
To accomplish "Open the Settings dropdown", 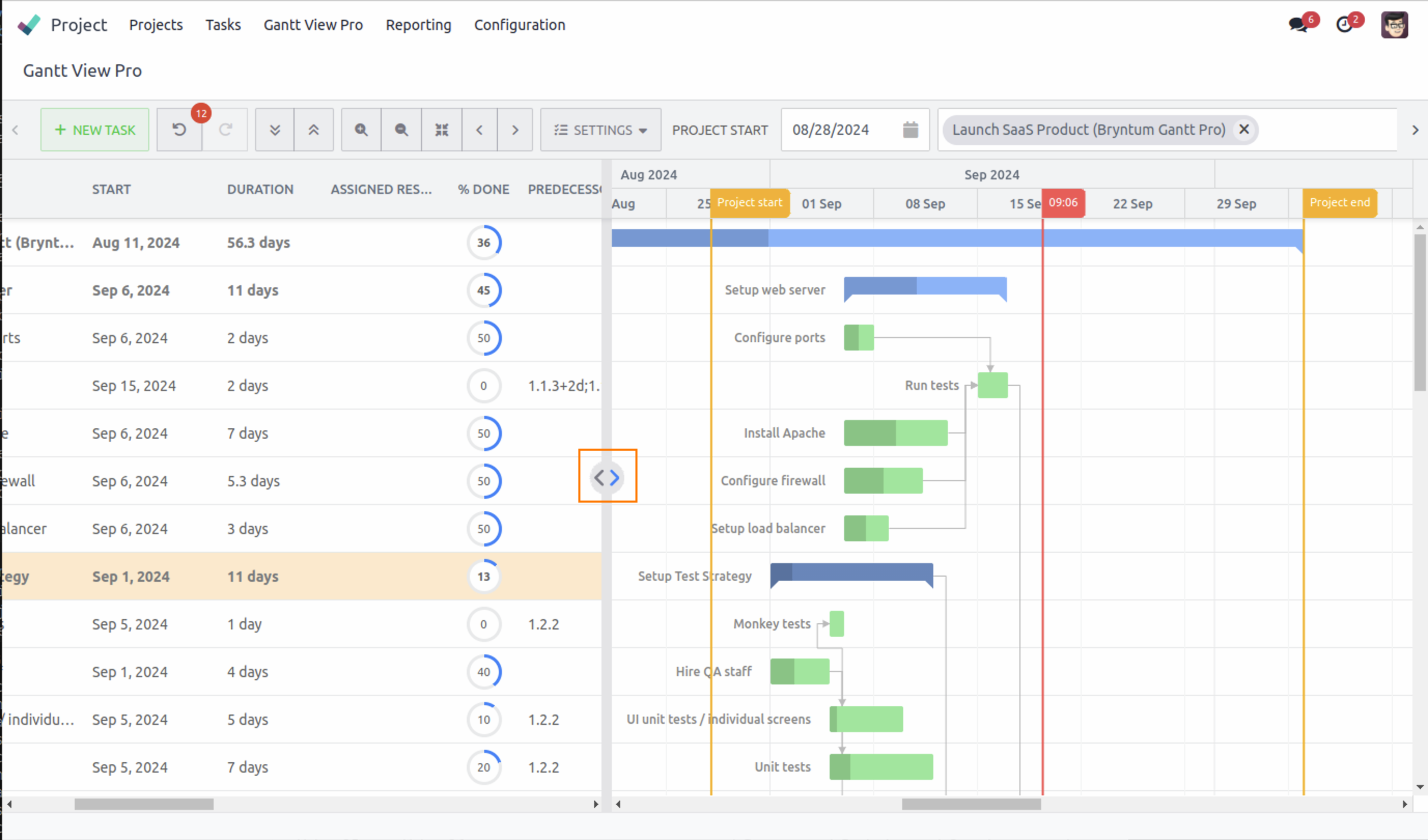I will 600,129.
